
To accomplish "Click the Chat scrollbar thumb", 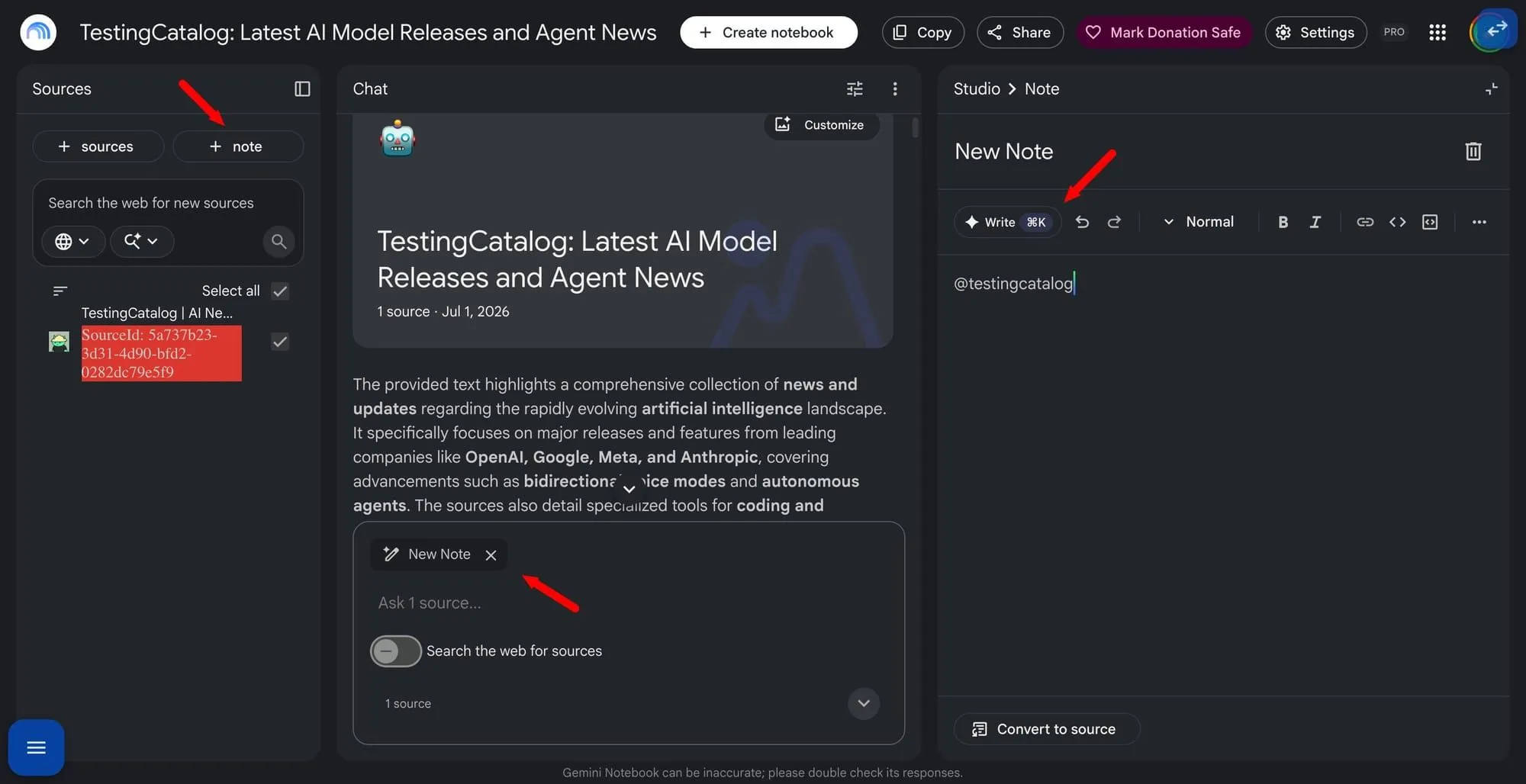I will coord(915,127).
